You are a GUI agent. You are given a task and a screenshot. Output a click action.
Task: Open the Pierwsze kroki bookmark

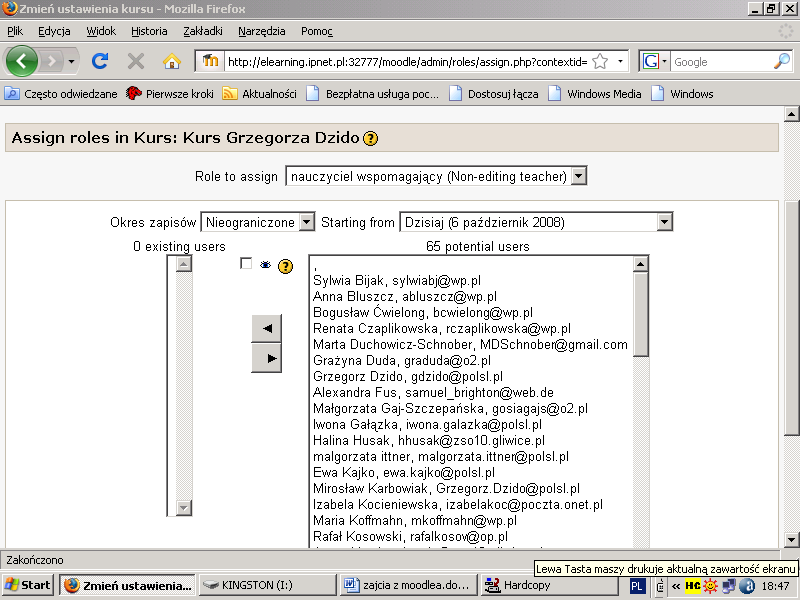click(170, 94)
